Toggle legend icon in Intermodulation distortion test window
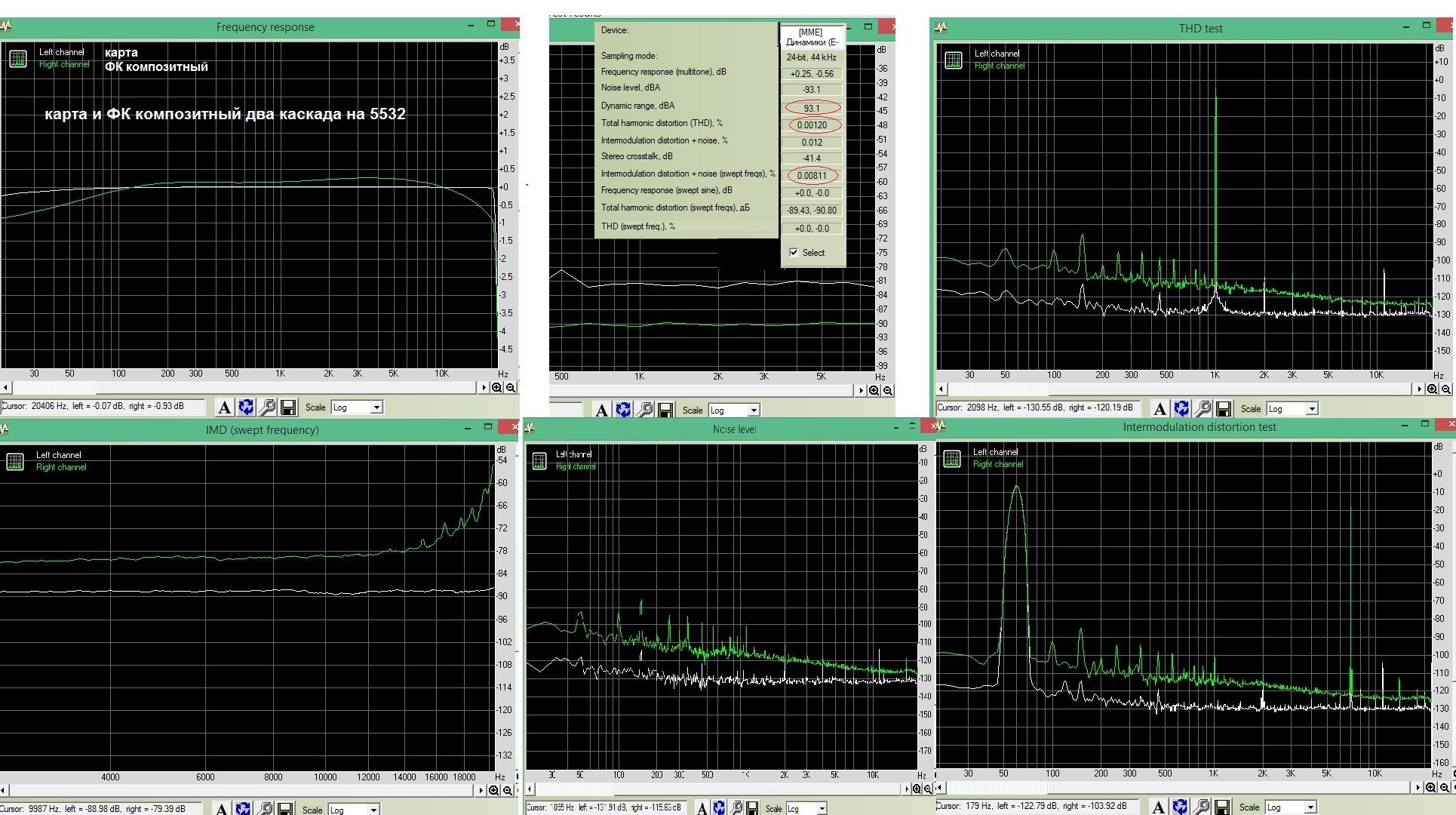The image size is (1456, 815). click(x=952, y=458)
